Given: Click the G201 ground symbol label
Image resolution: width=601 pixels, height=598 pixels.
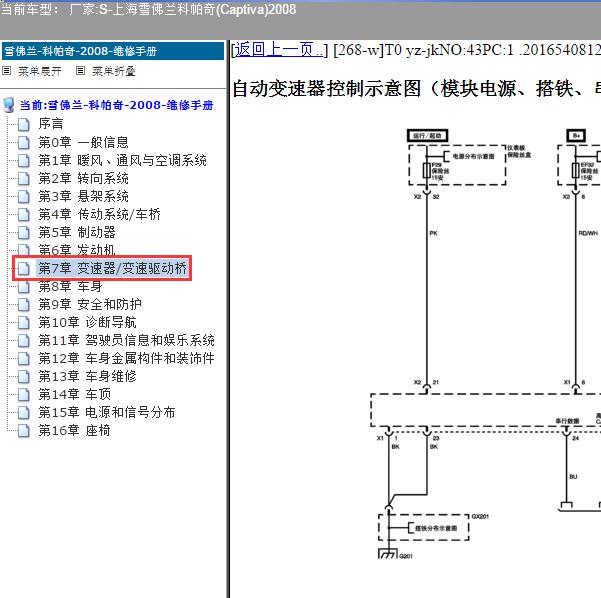Looking at the screenshot, I should point(406,556).
